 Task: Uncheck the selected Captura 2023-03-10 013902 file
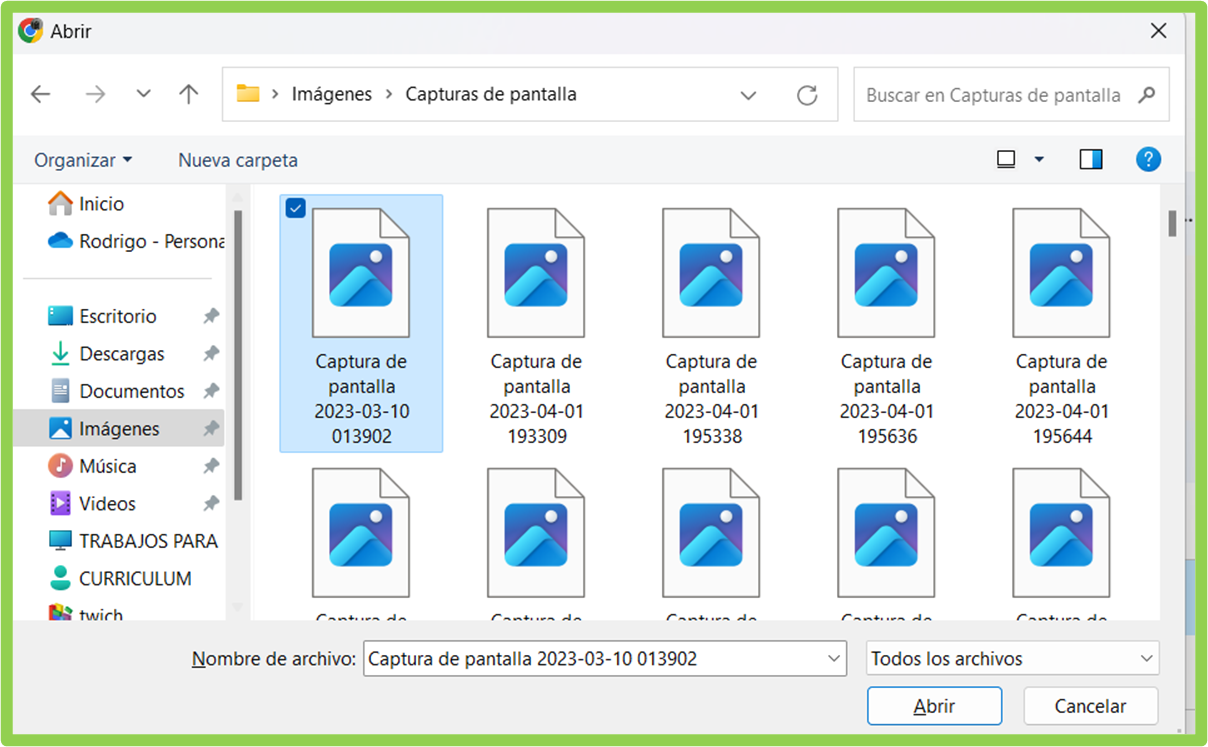pos(295,208)
